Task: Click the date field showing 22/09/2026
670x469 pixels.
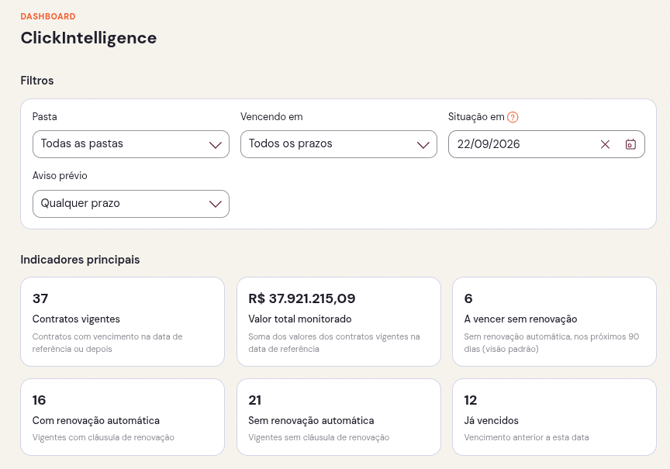Action: tap(547, 144)
